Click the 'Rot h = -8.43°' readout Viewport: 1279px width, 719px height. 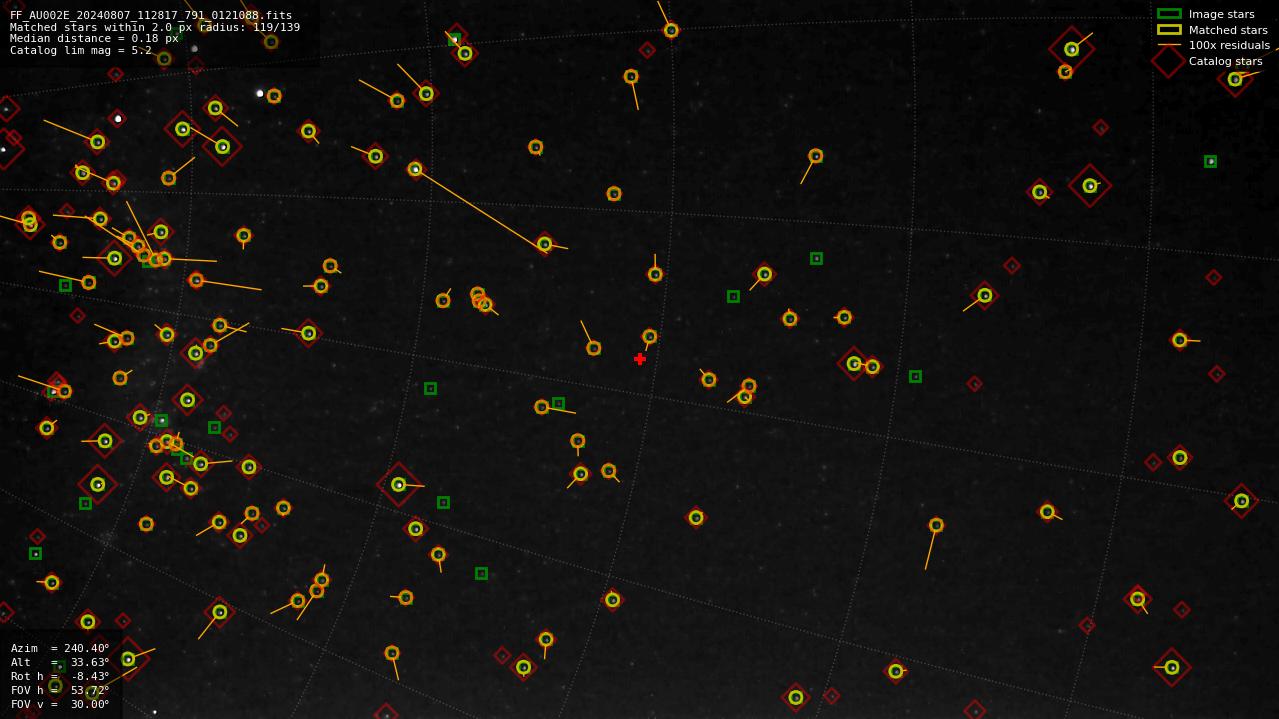(60, 676)
